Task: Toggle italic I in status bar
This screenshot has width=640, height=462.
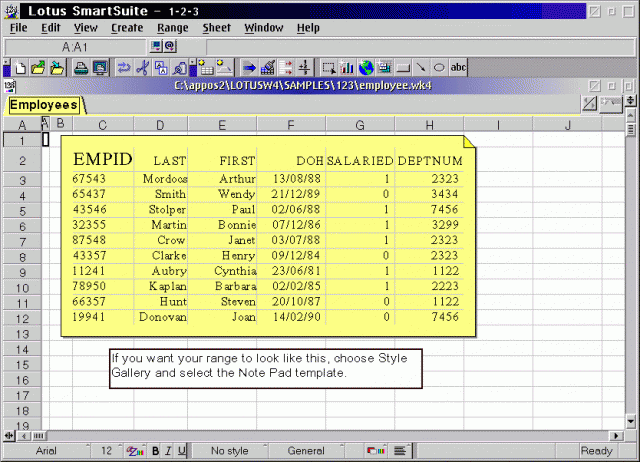Action: coord(168,451)
